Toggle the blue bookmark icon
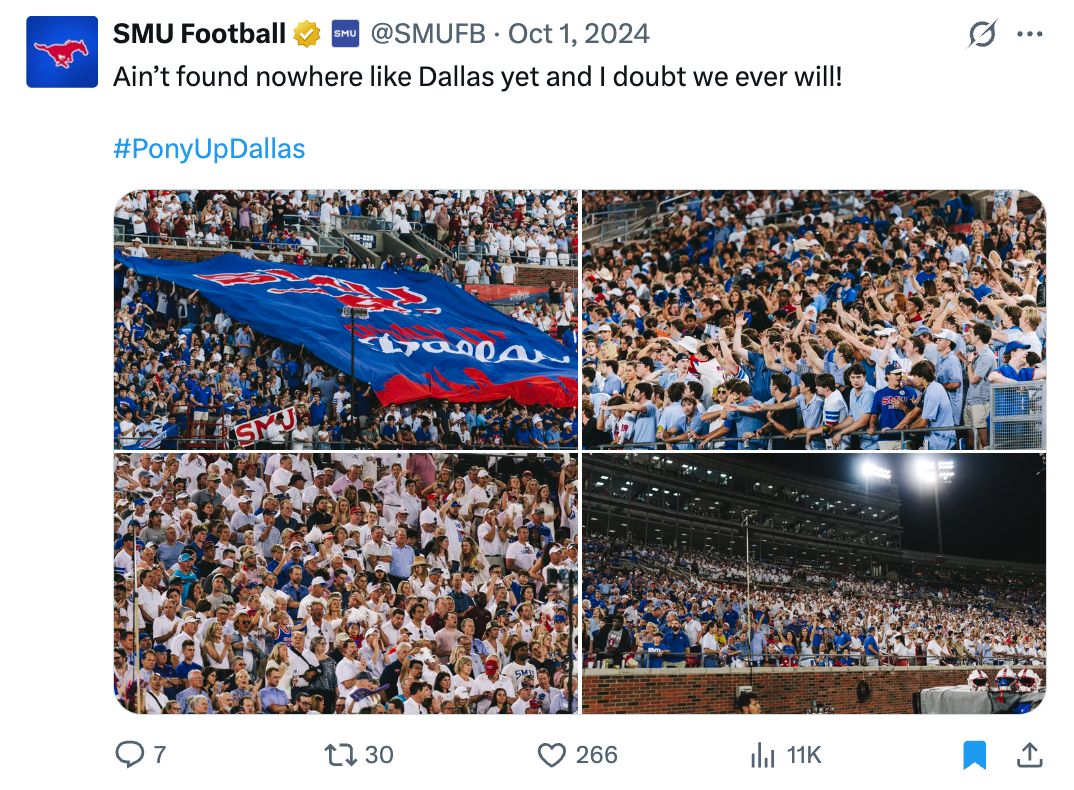The height and width of the screenshot is (790, 1074). tap(974, 755)
